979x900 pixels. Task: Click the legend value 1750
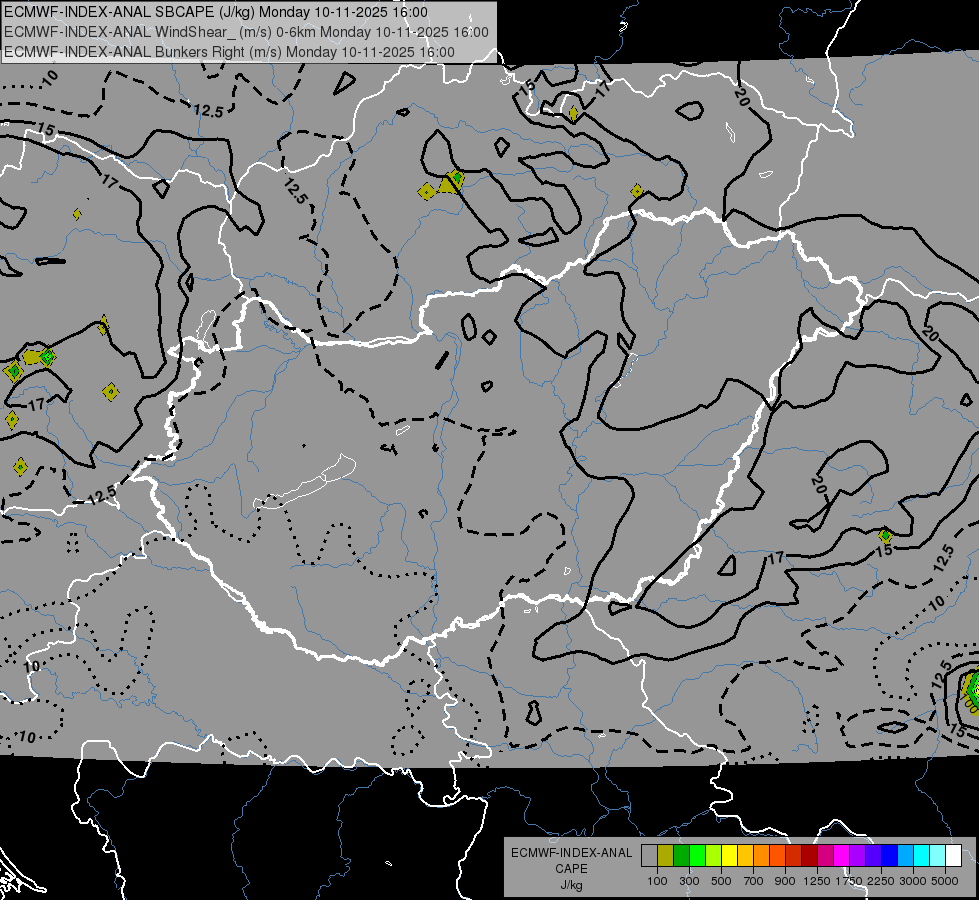(849, 881)
